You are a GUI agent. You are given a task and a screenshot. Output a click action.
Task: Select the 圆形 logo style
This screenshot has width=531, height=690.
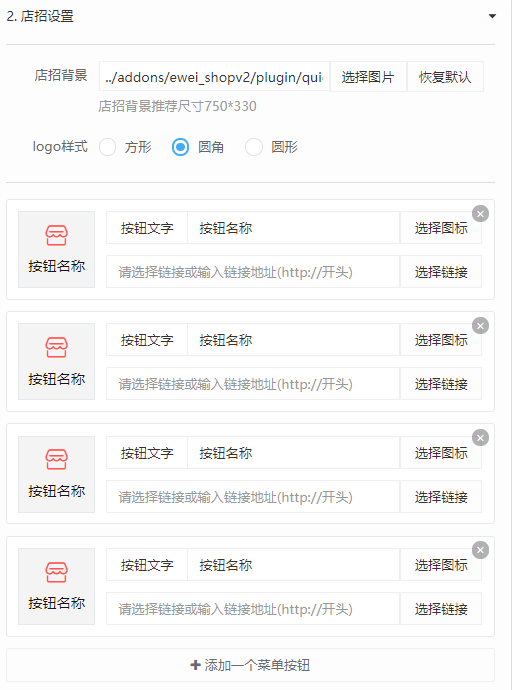tap(254, 147)
